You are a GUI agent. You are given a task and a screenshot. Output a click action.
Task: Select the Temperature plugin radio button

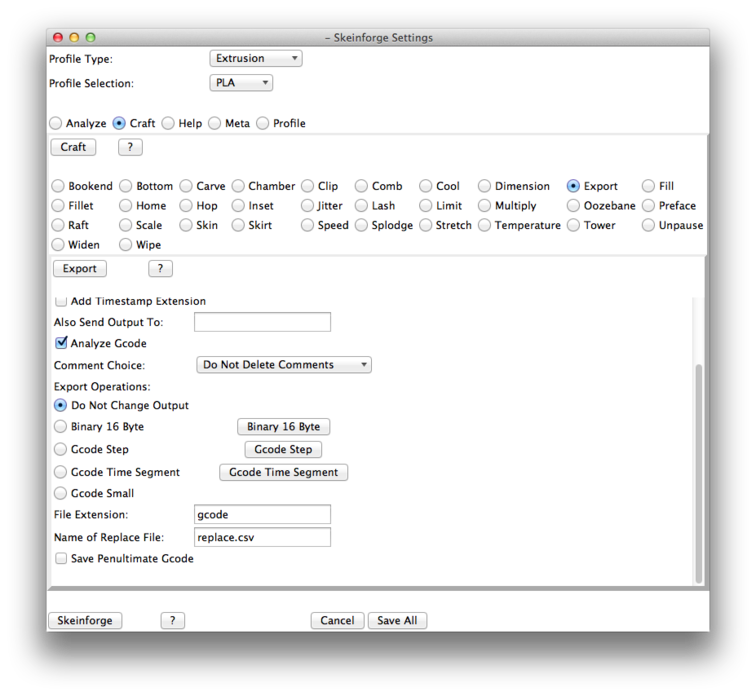[485, 225]
